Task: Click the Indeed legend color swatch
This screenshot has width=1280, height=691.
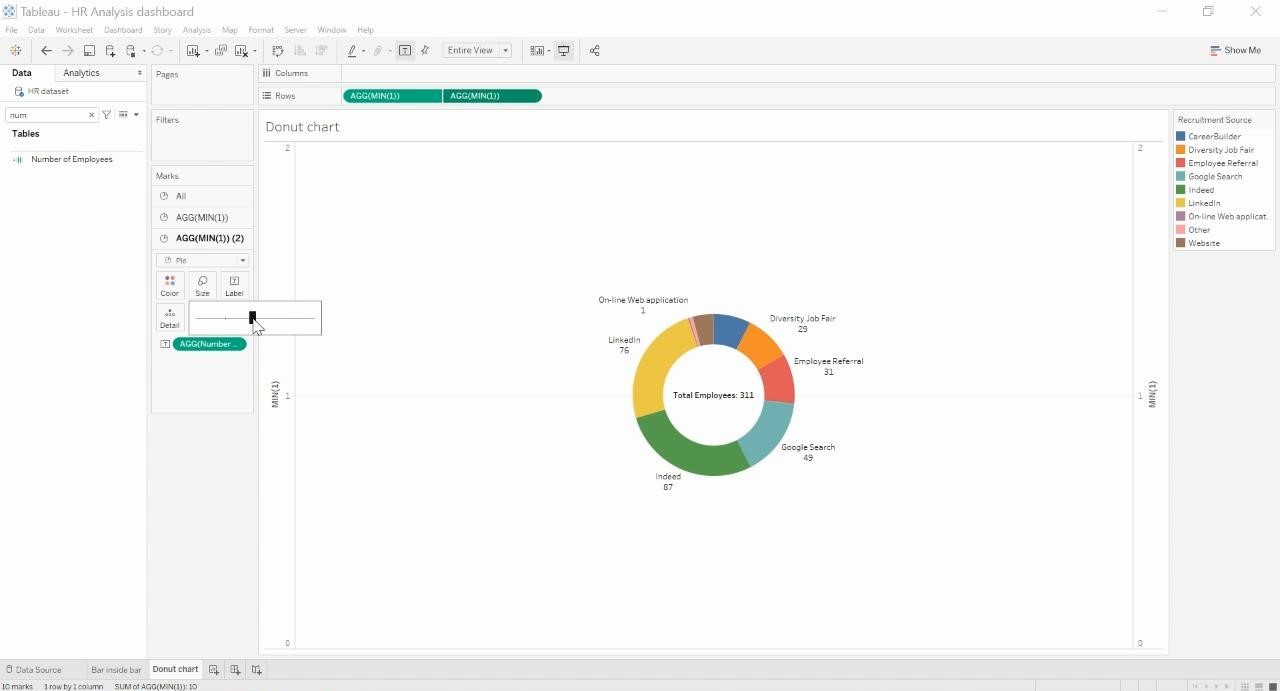Action: point(1181,190)
